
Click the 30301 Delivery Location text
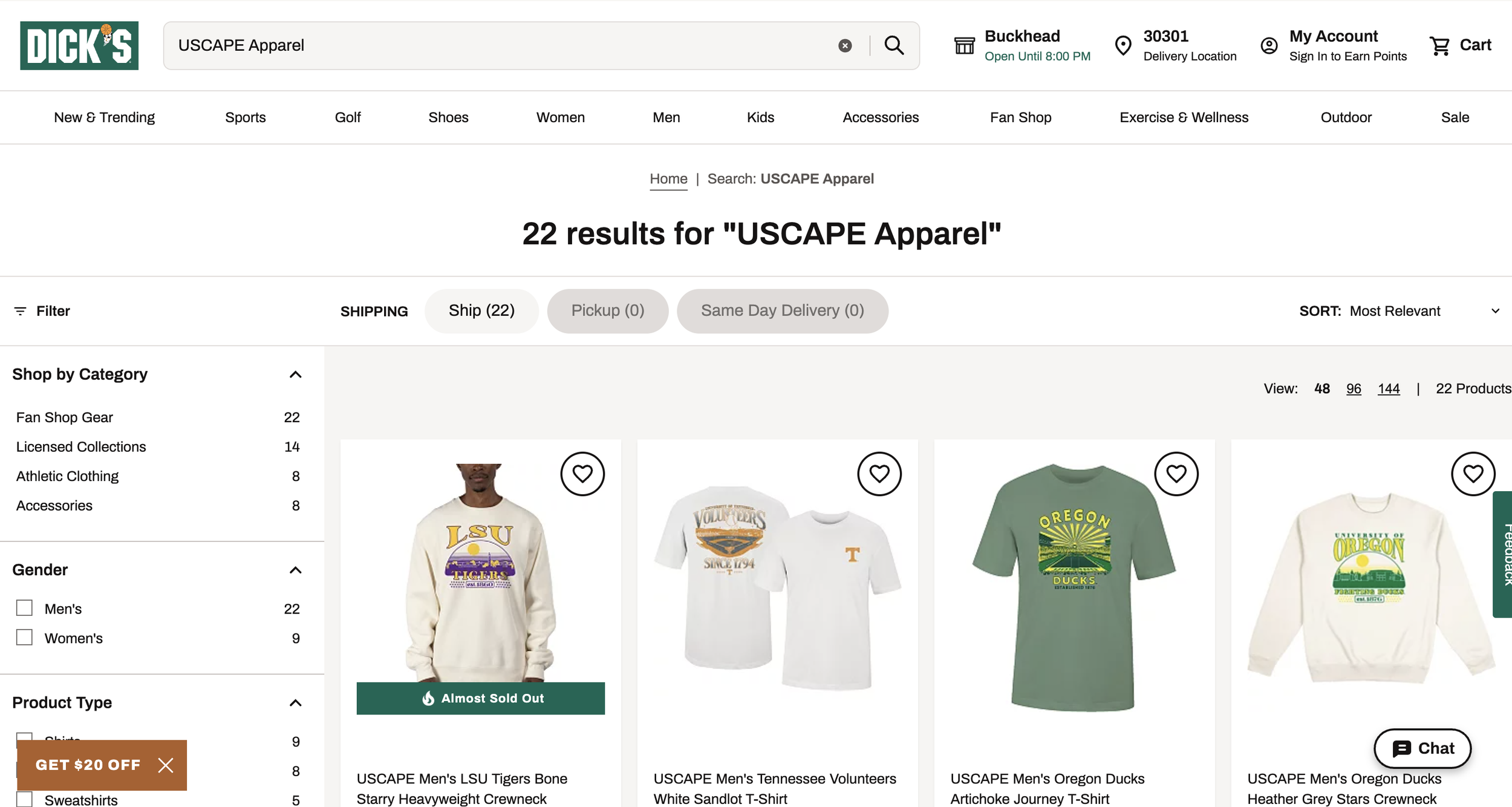tap(1190, 46)
